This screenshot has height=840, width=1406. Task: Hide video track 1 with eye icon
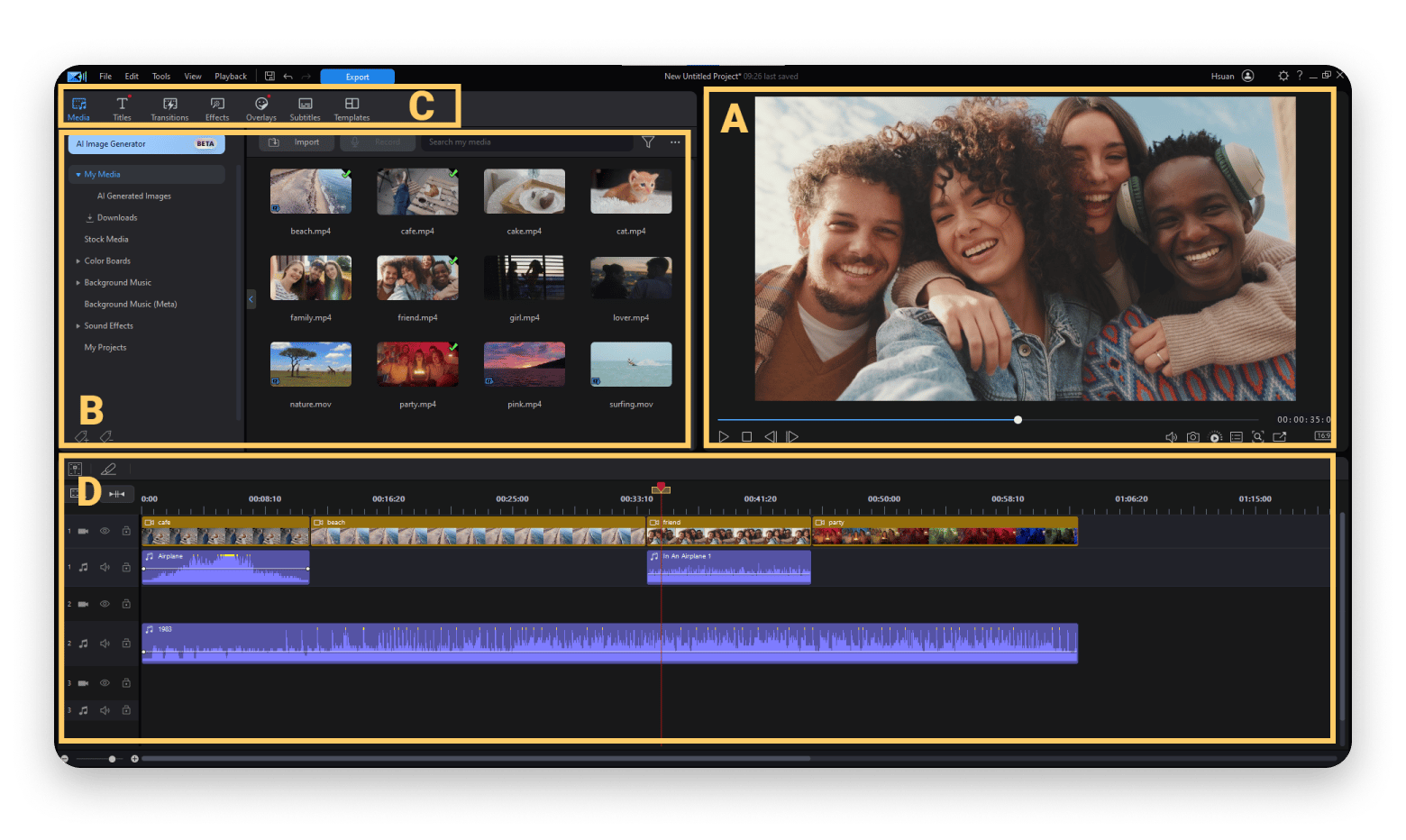(x=105, y=531)
